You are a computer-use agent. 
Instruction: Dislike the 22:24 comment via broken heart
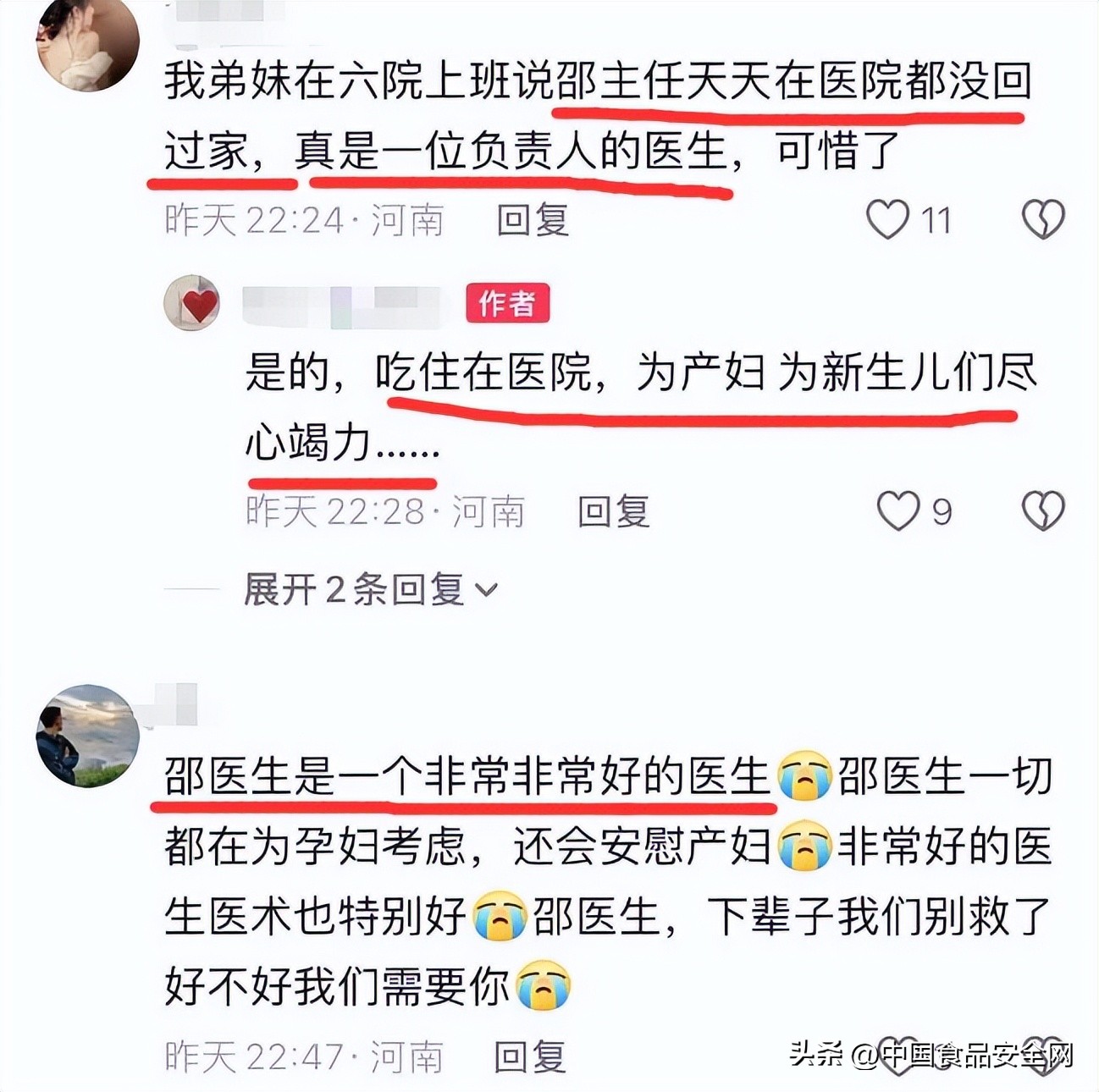point(1042,220)
